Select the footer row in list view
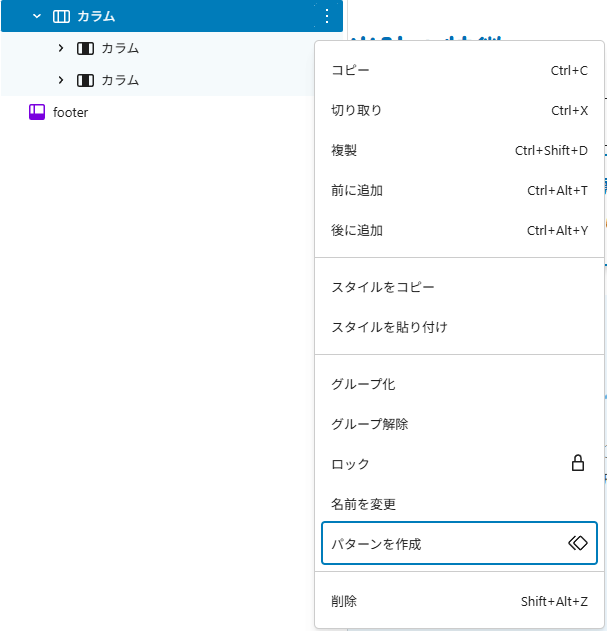The width and height of the screenshot is (607, 631). click(172, 112)
